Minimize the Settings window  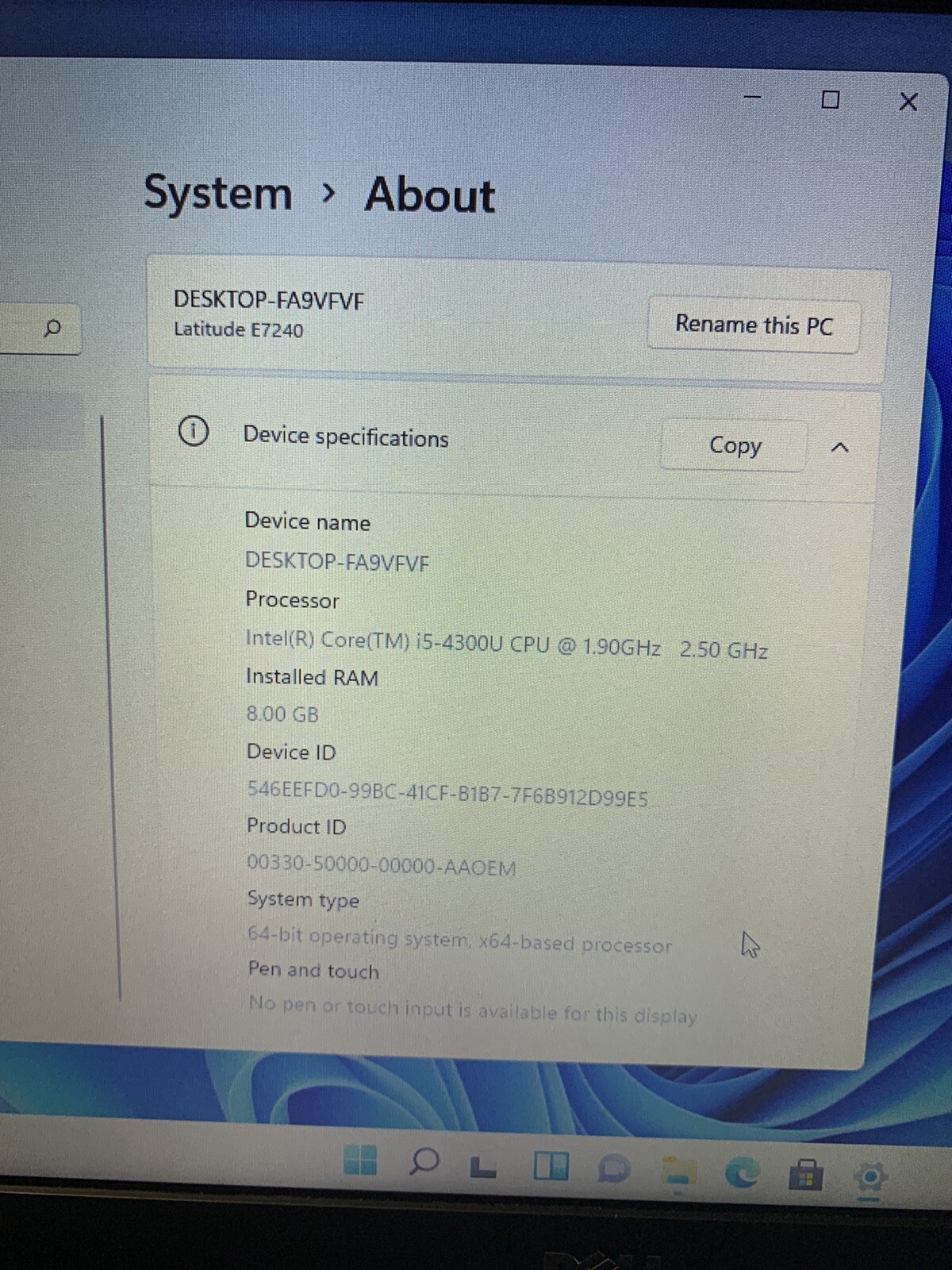click(x=752, y=97)
